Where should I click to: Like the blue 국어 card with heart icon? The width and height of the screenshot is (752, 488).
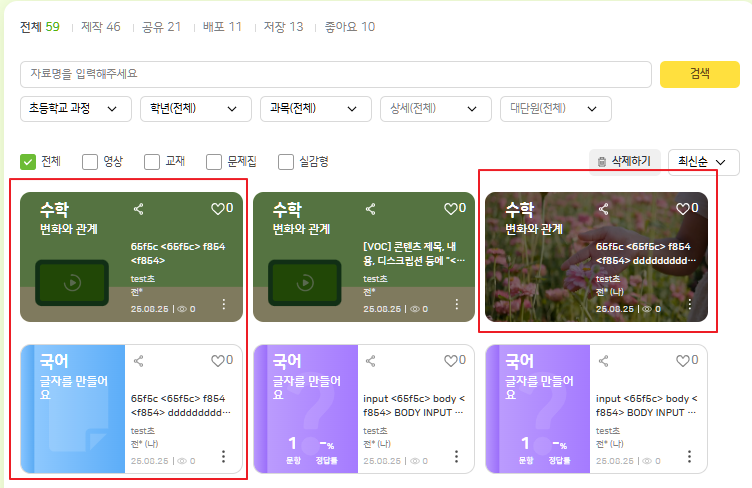(217, 361)
